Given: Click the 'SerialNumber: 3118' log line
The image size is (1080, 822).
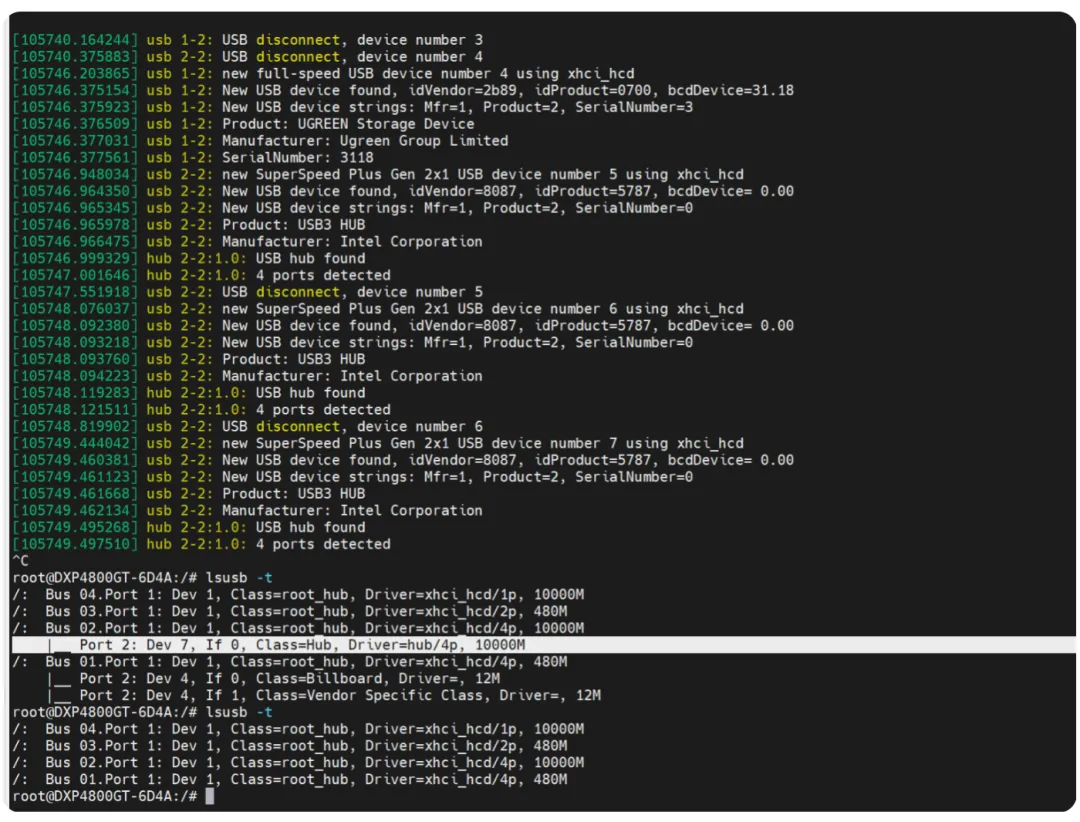Looking at the screenshot, I should [x=193, y=157].
